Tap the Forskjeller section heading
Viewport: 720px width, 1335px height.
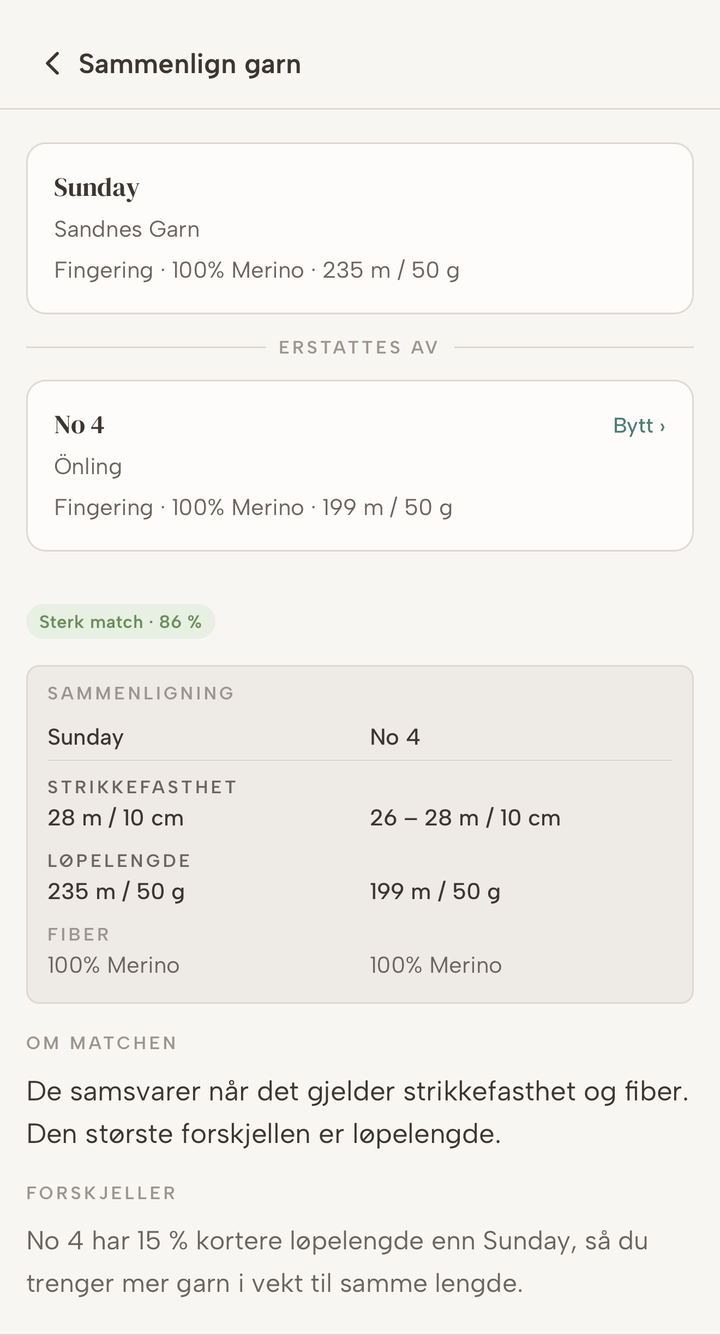[x=101, y=1193]
